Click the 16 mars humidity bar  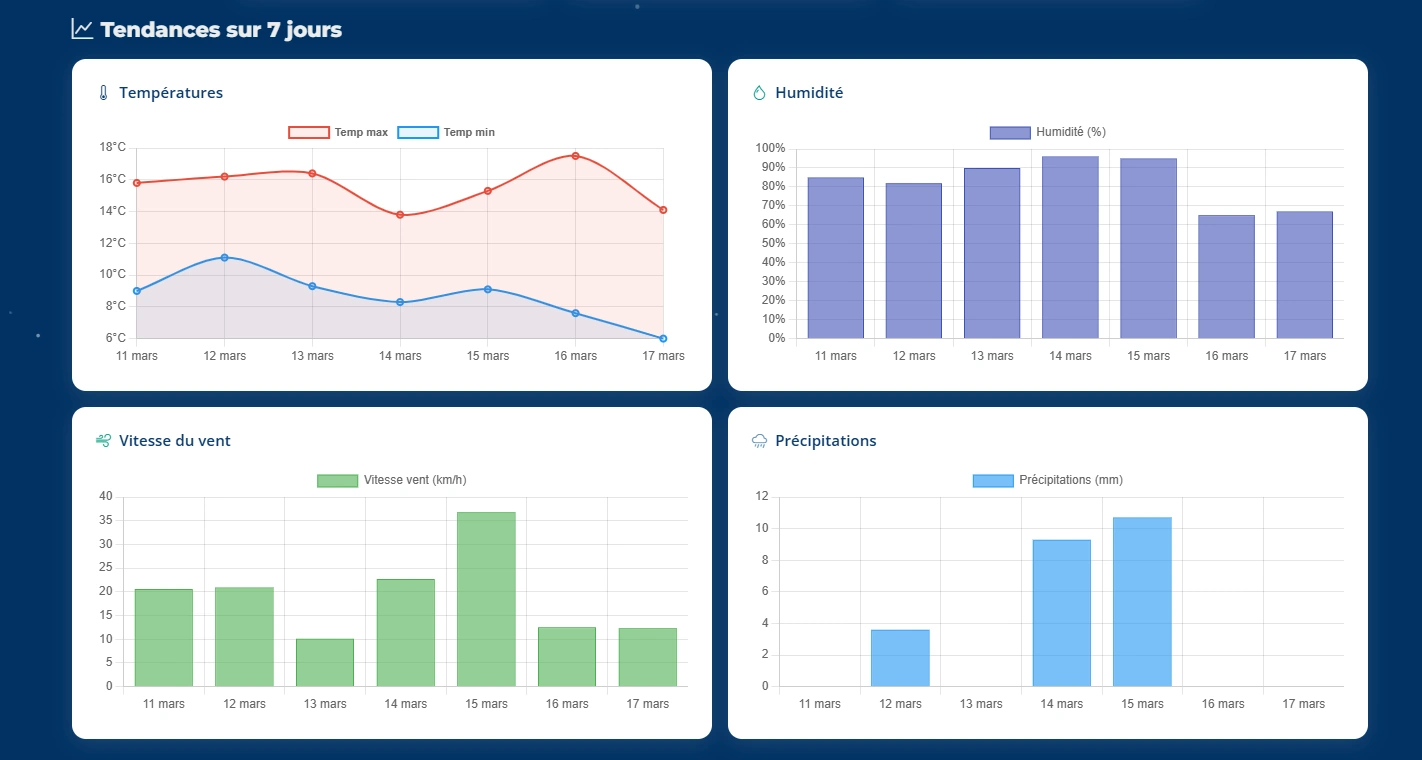coord(1226,276)
